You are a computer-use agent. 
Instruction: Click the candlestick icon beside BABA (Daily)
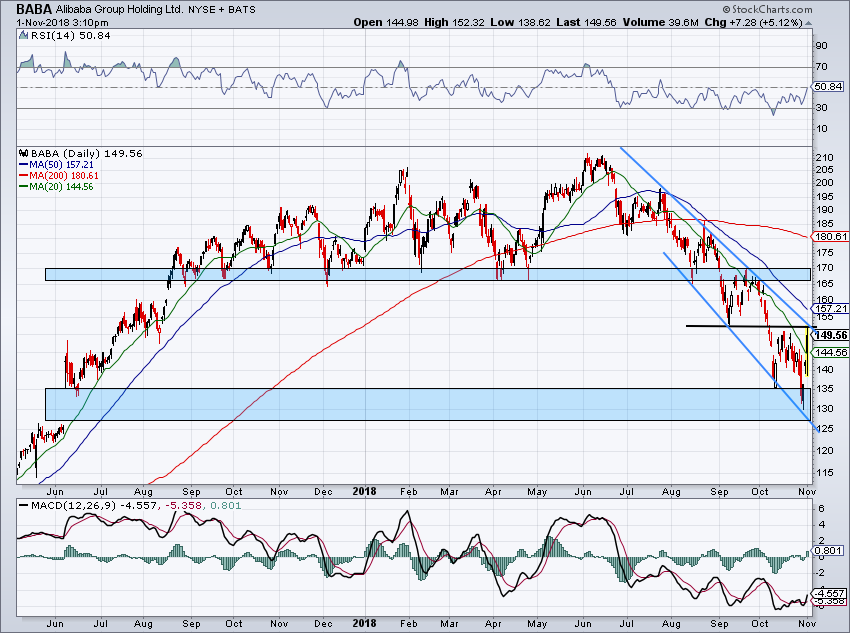click(x=23, y=153)
